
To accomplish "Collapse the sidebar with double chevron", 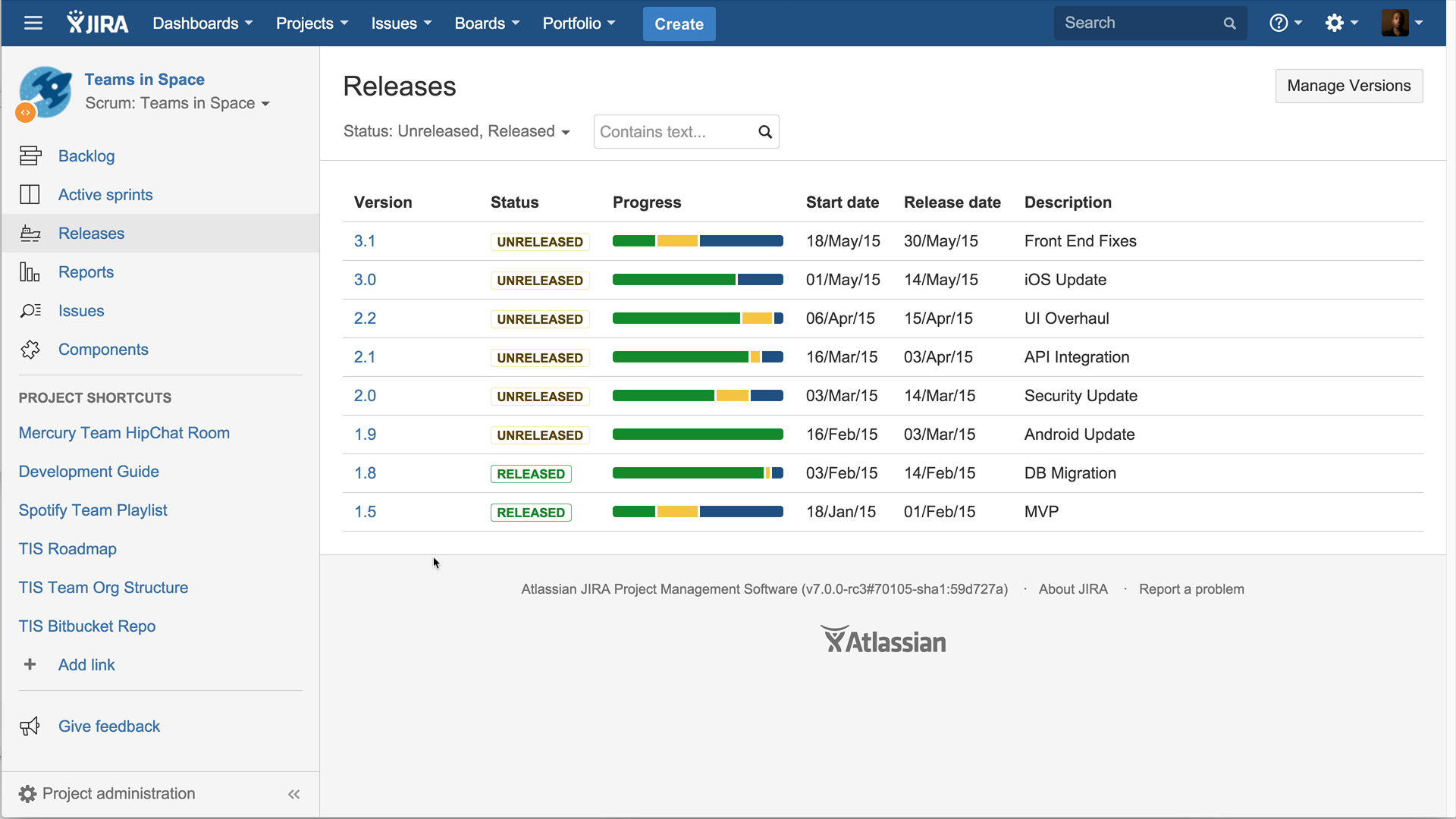I will (x=294, y=794).
